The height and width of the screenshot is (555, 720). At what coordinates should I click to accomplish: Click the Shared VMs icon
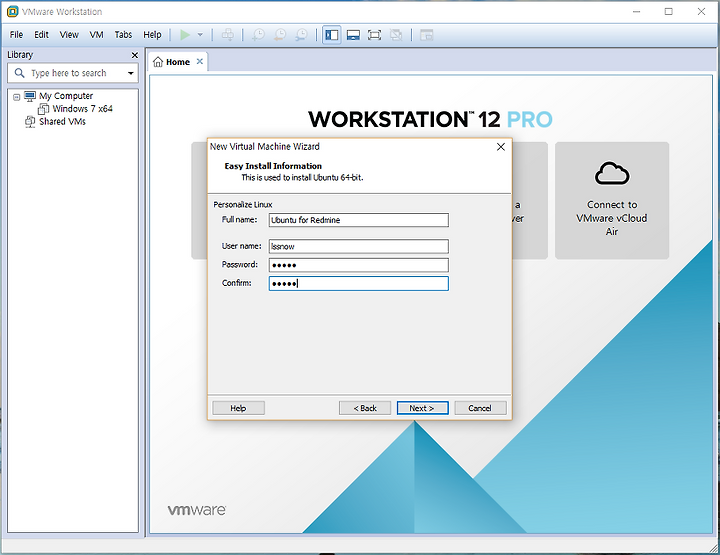30,122
